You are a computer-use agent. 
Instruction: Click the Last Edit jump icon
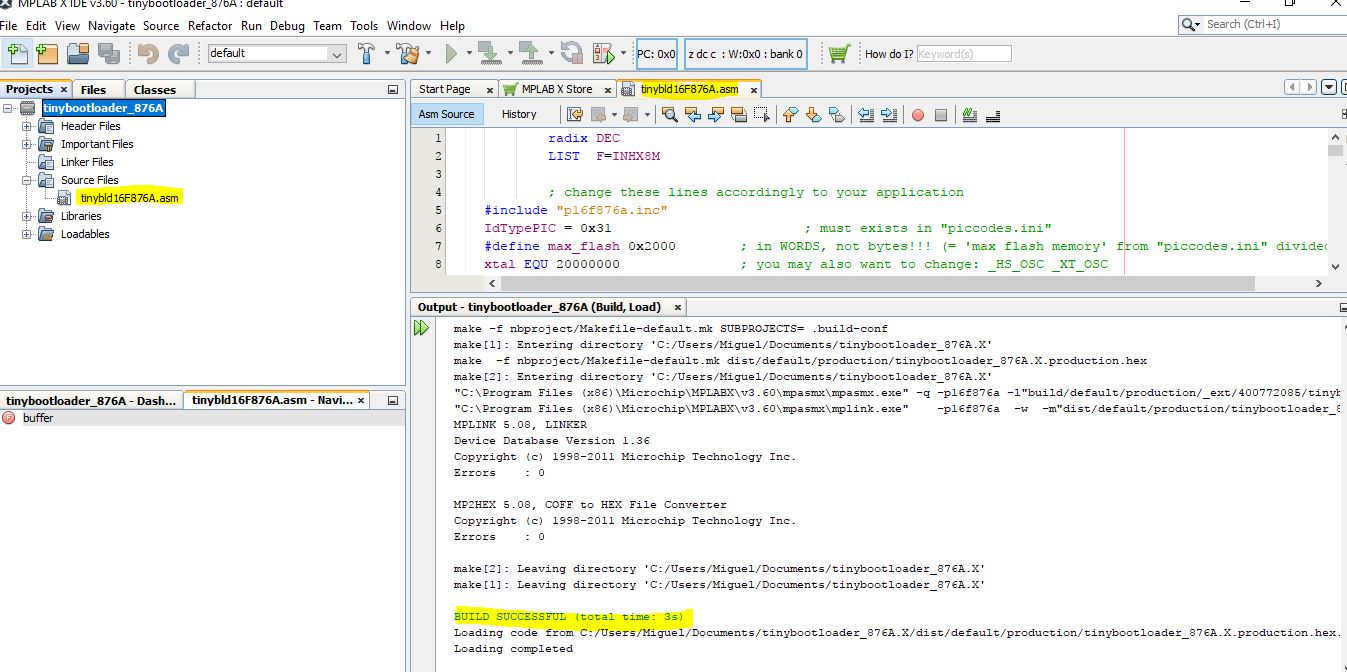(x=575, y=114)
